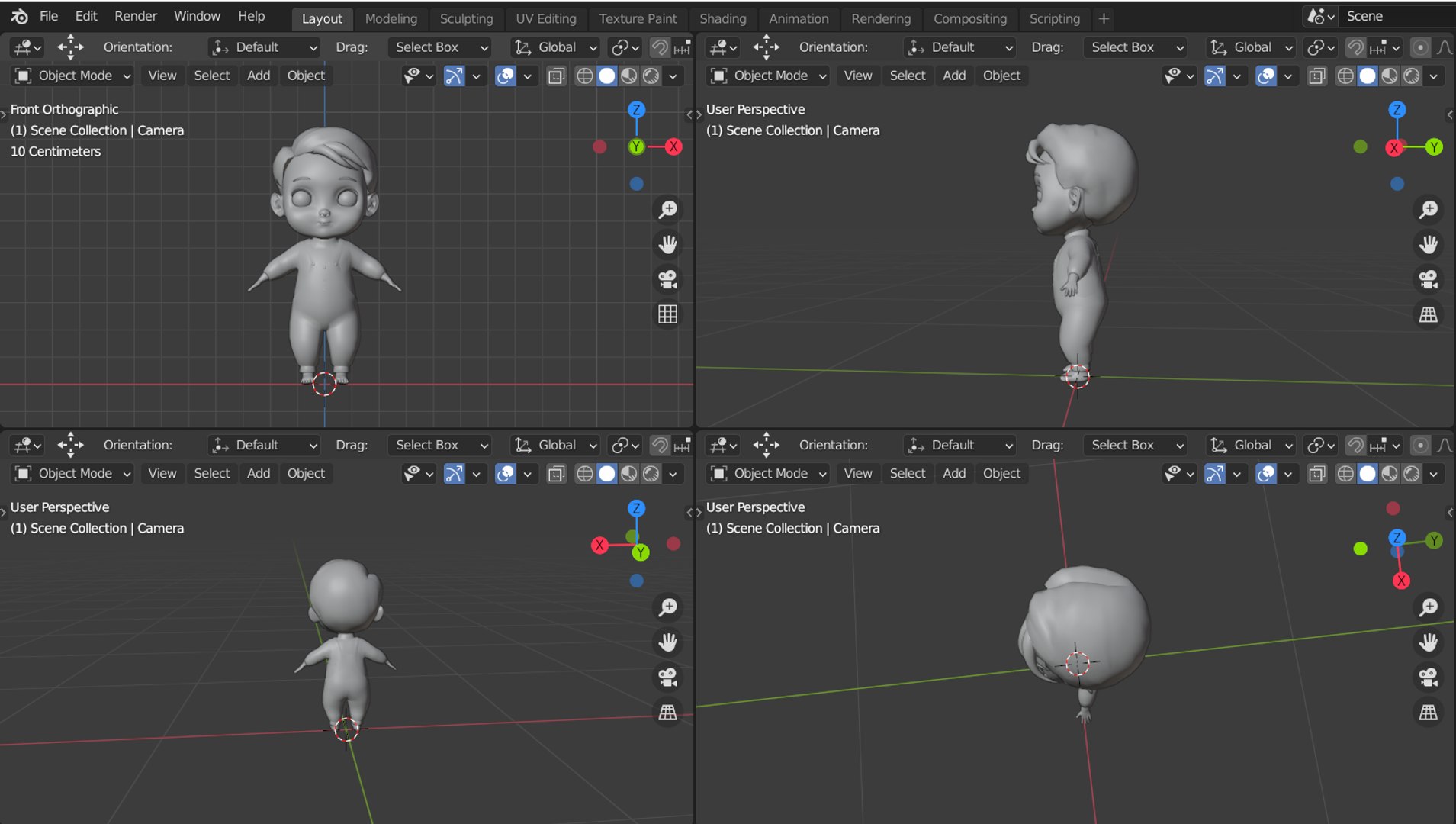Click the pan hand icon in top-right viewport

click(x=1429, y=244)
